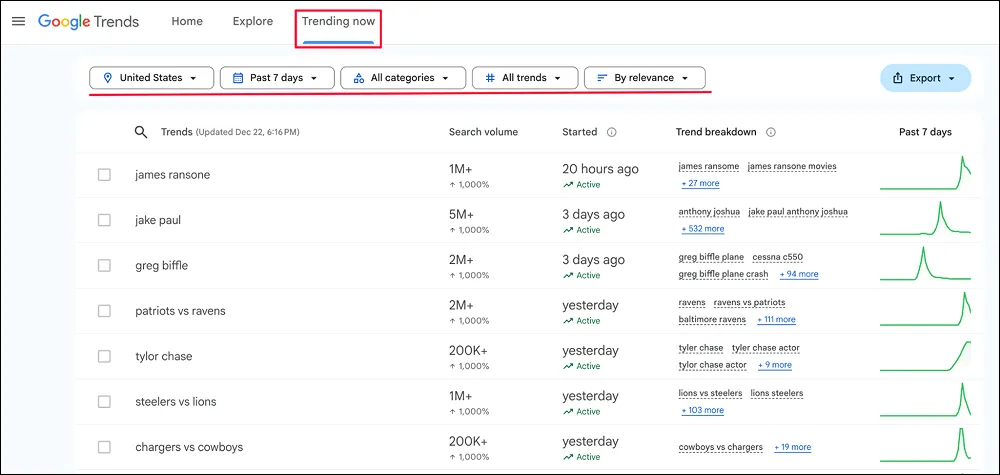Screen dimensions: 1000x475
Task: Click the cowboys vs chargers breakdown term
Action: (x=721, y=448)
